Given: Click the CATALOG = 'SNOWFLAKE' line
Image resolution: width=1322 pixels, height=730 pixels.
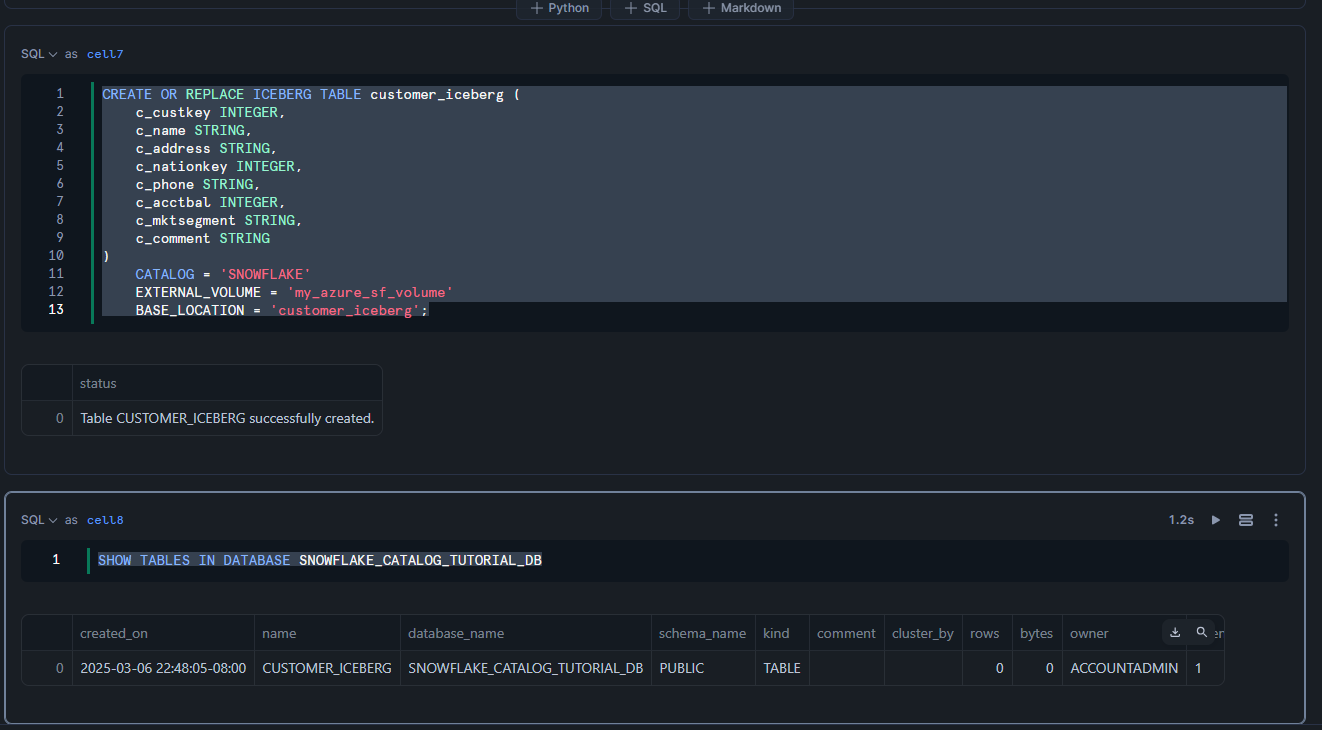Looking at the screenshot, I should (x=224, y=274).
